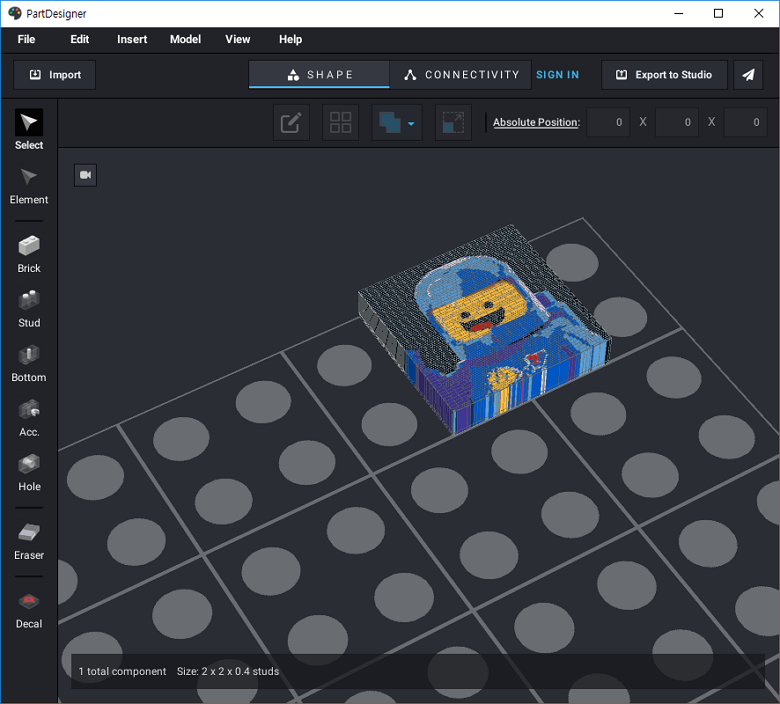Click the overlapping blue squares icon
The image size is (780, 704).
tap(390, 122)
